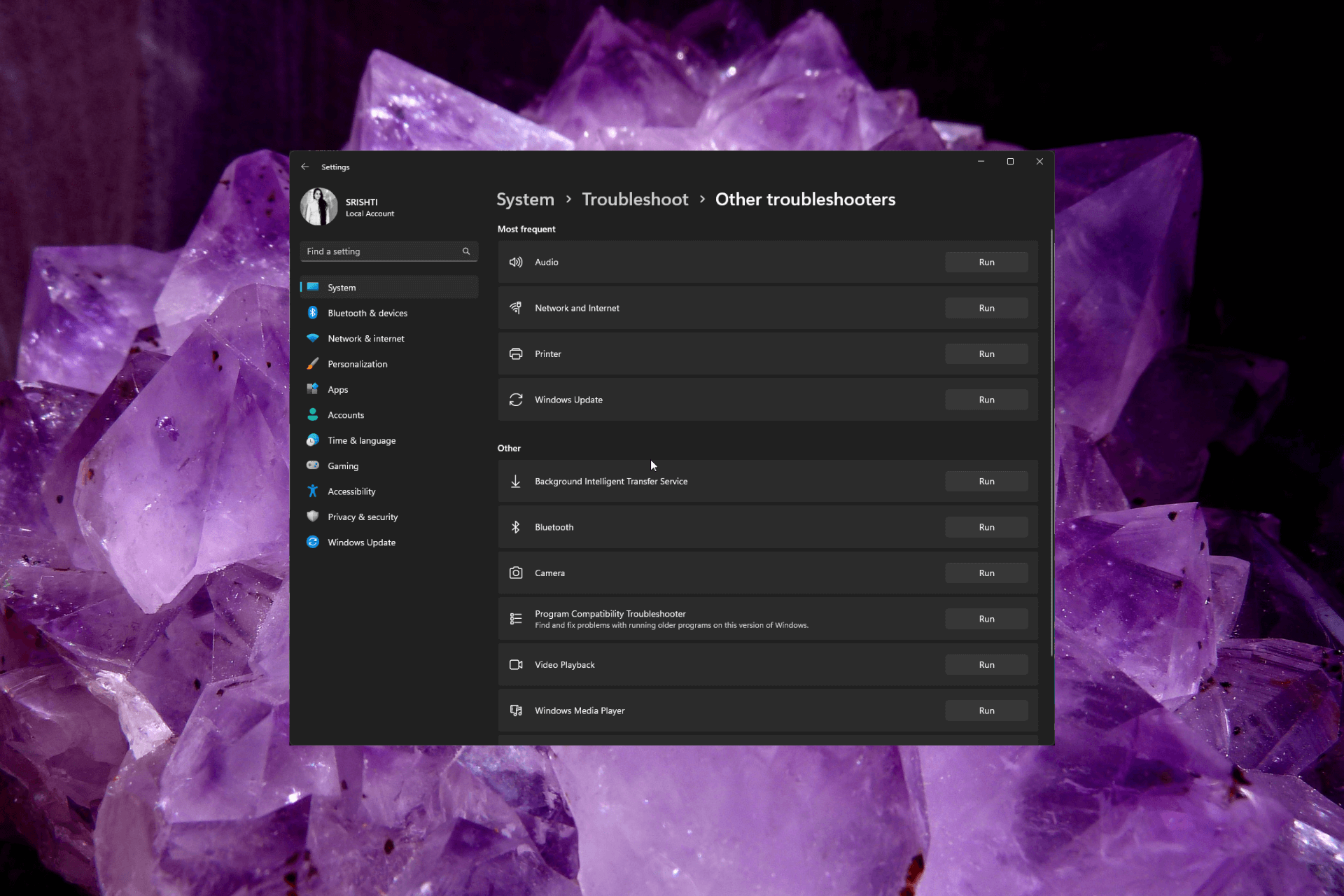Run the Program Compatibility Troubleshooter

click(x=986, y=619)
